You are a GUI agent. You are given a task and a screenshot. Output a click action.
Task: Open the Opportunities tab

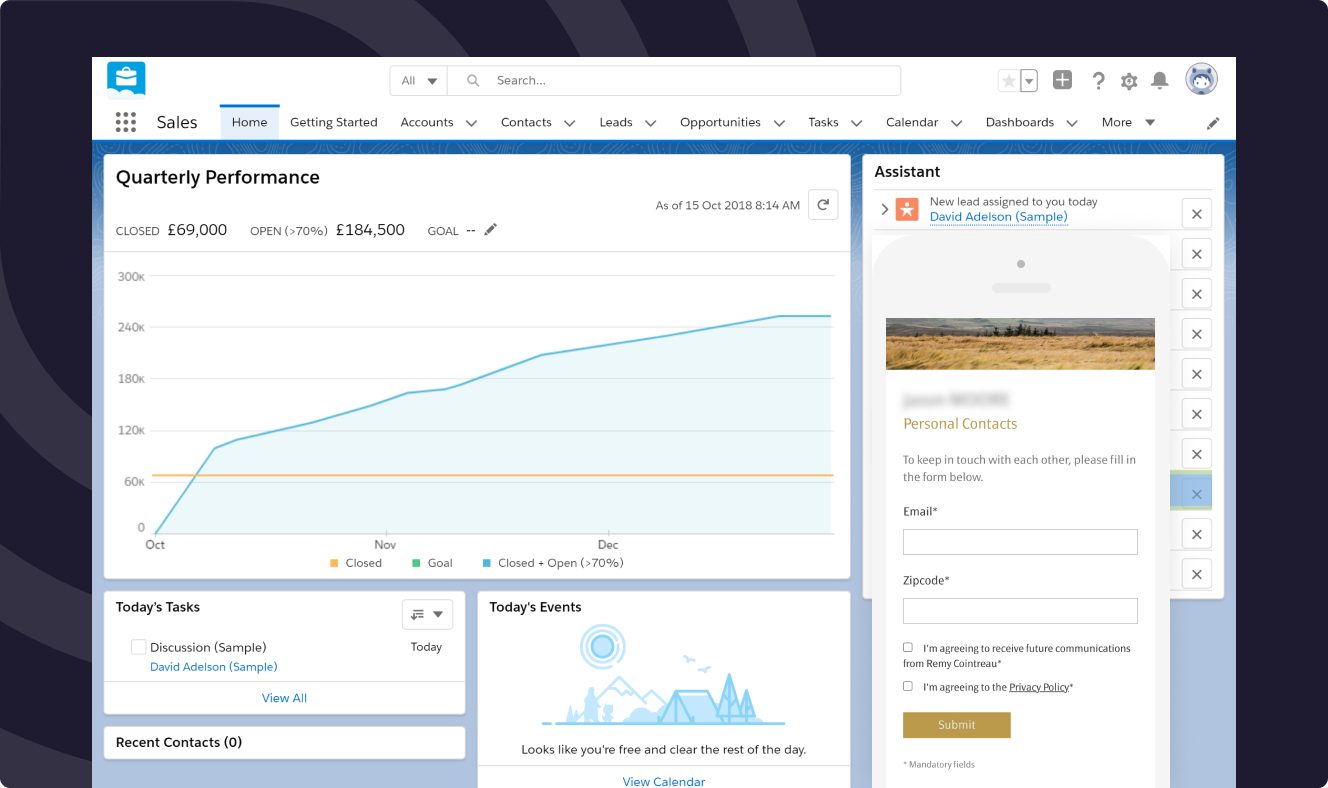(720, 122)
